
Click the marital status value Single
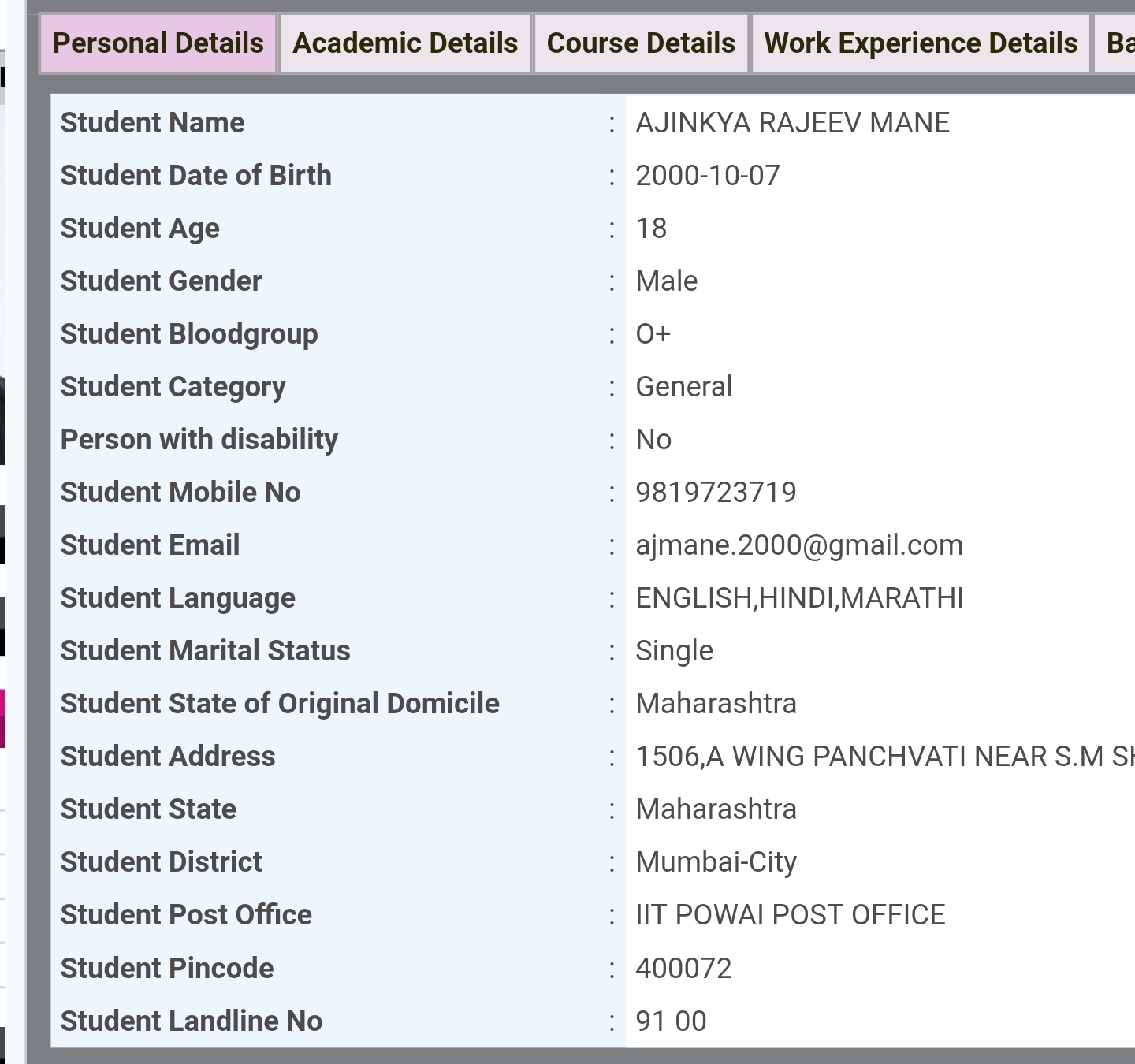click(x=674, y=650)
